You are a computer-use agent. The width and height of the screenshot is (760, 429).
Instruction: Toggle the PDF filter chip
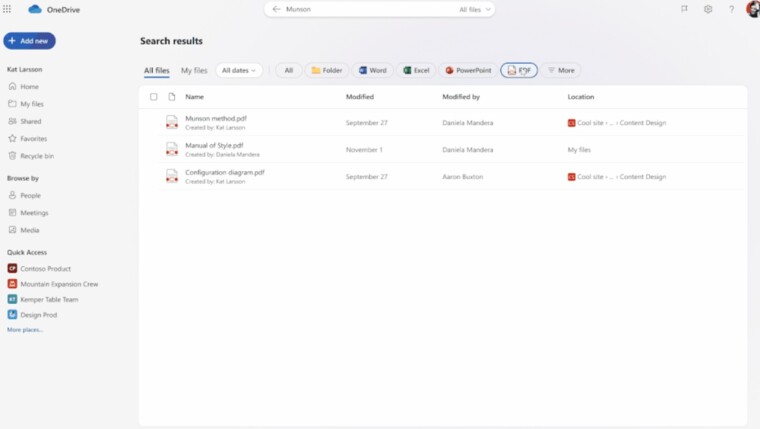tap(519, 70)
